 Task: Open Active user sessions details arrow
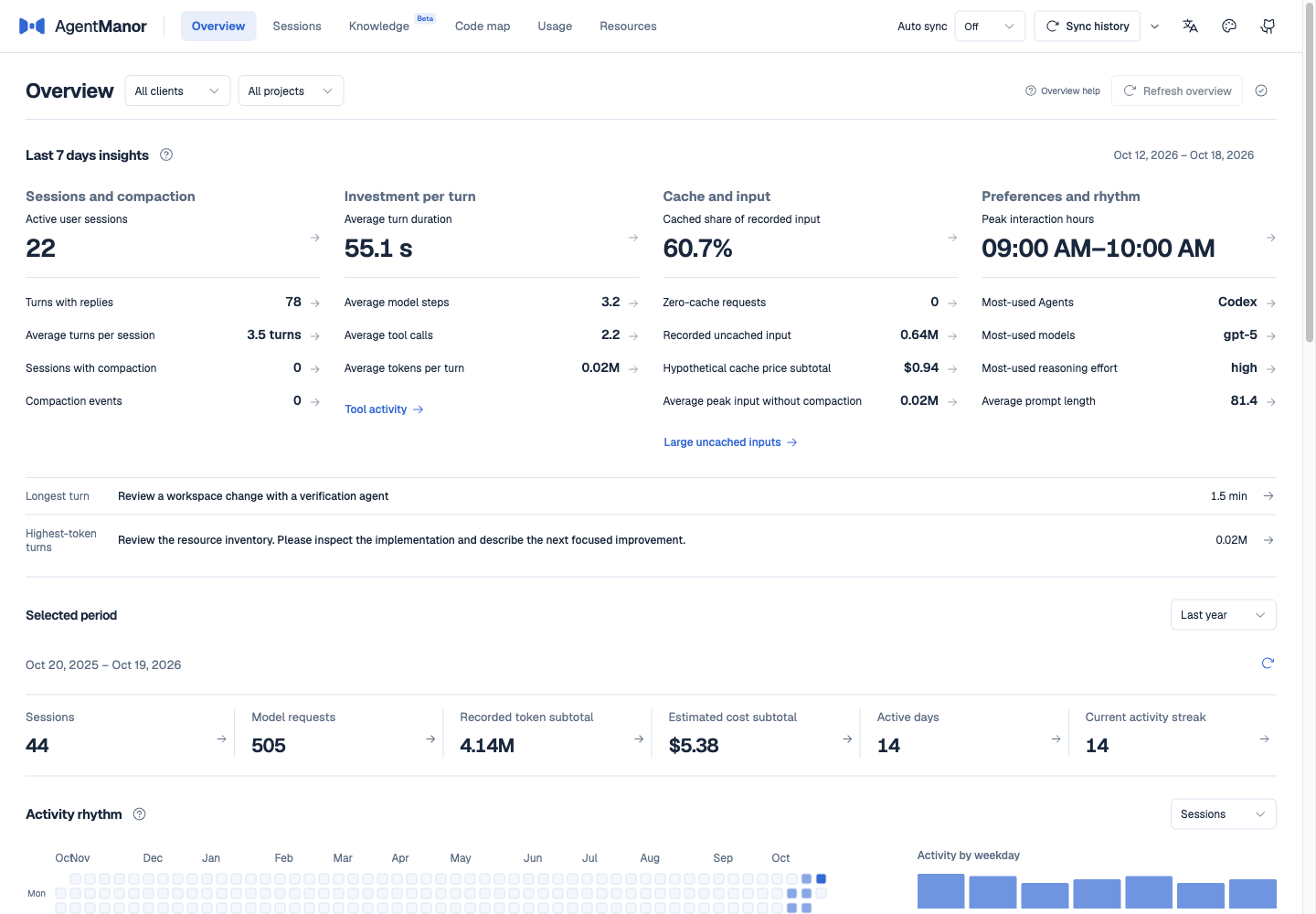[x=315, y=238]
